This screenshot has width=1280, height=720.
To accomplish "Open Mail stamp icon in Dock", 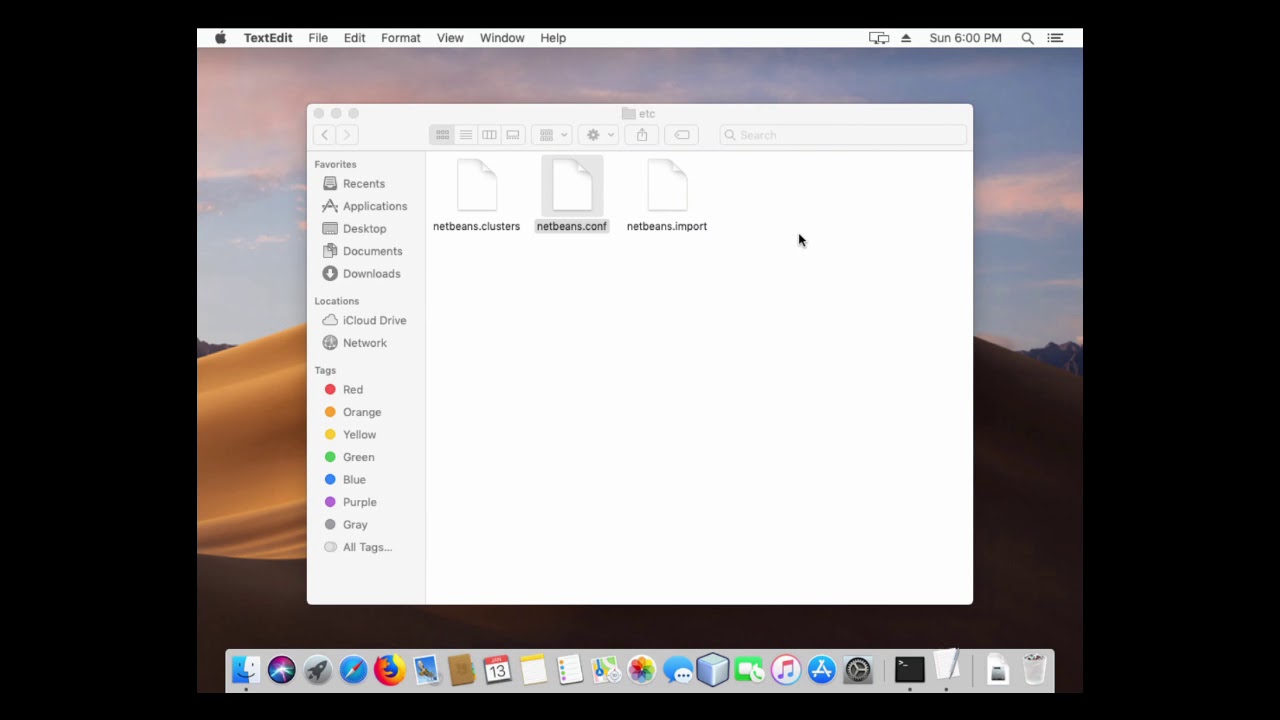I will [x=426, y=670].
